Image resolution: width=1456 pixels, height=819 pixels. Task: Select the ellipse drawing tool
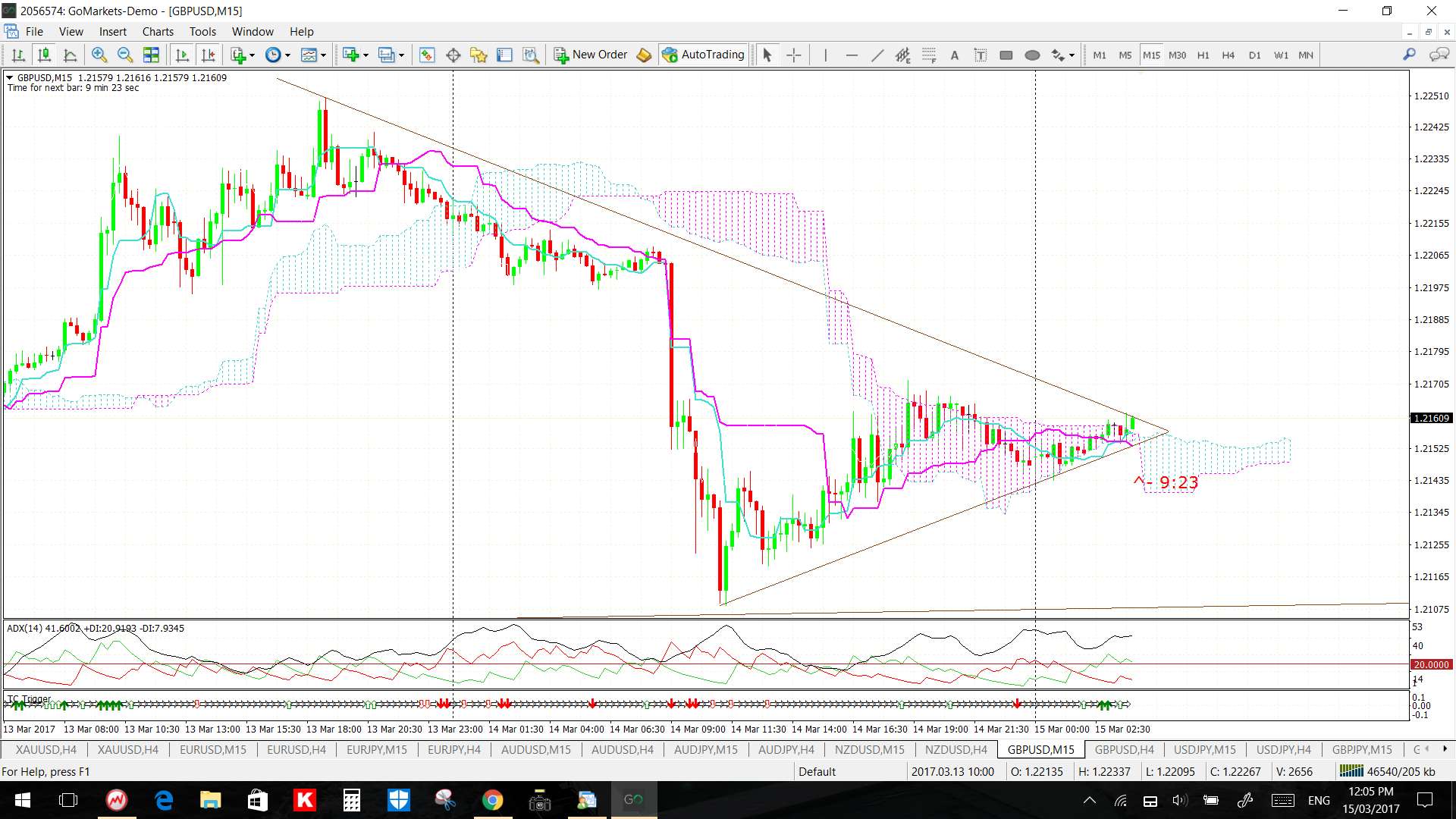[x=1032, y=55]
